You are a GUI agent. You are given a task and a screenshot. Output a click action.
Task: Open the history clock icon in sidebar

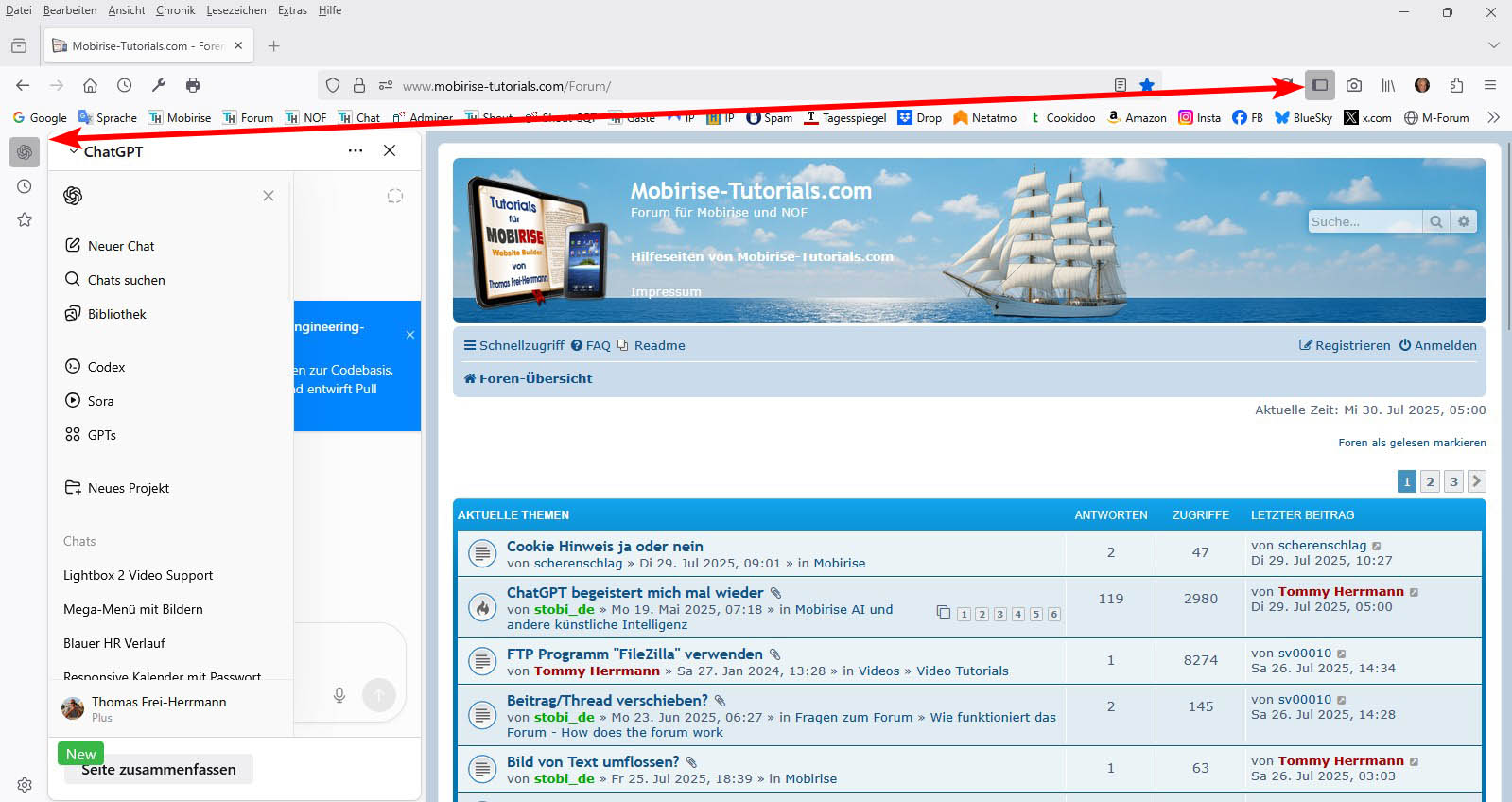click(x=25, y=186)
